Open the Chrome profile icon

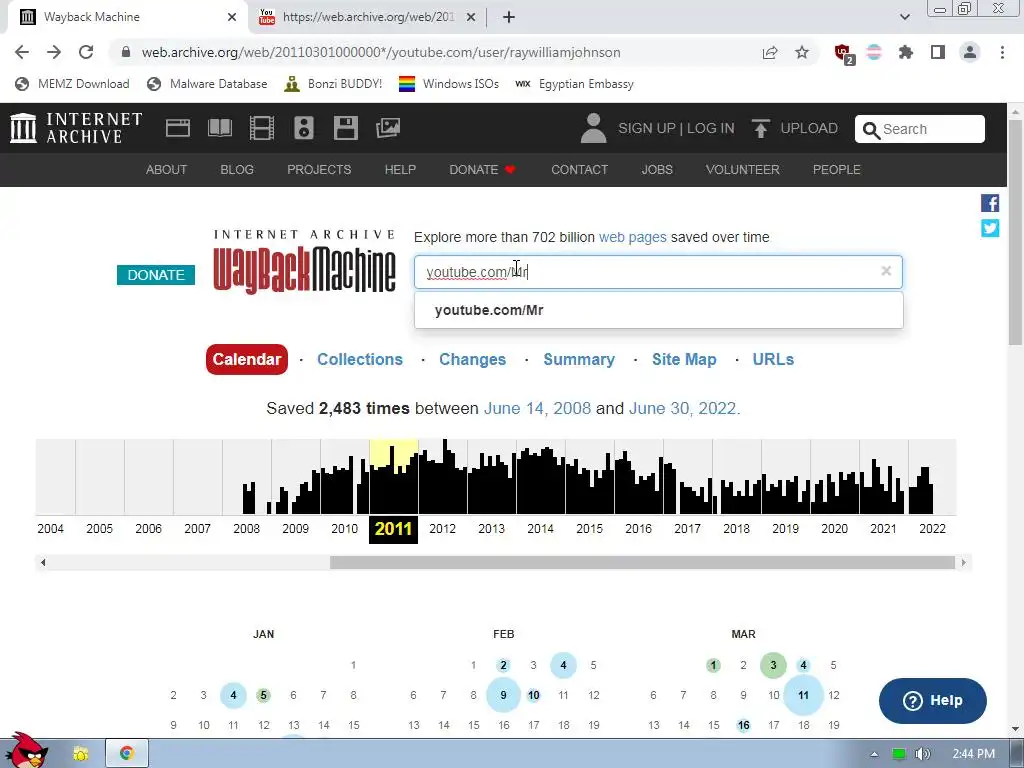click(x=970, y=52)
